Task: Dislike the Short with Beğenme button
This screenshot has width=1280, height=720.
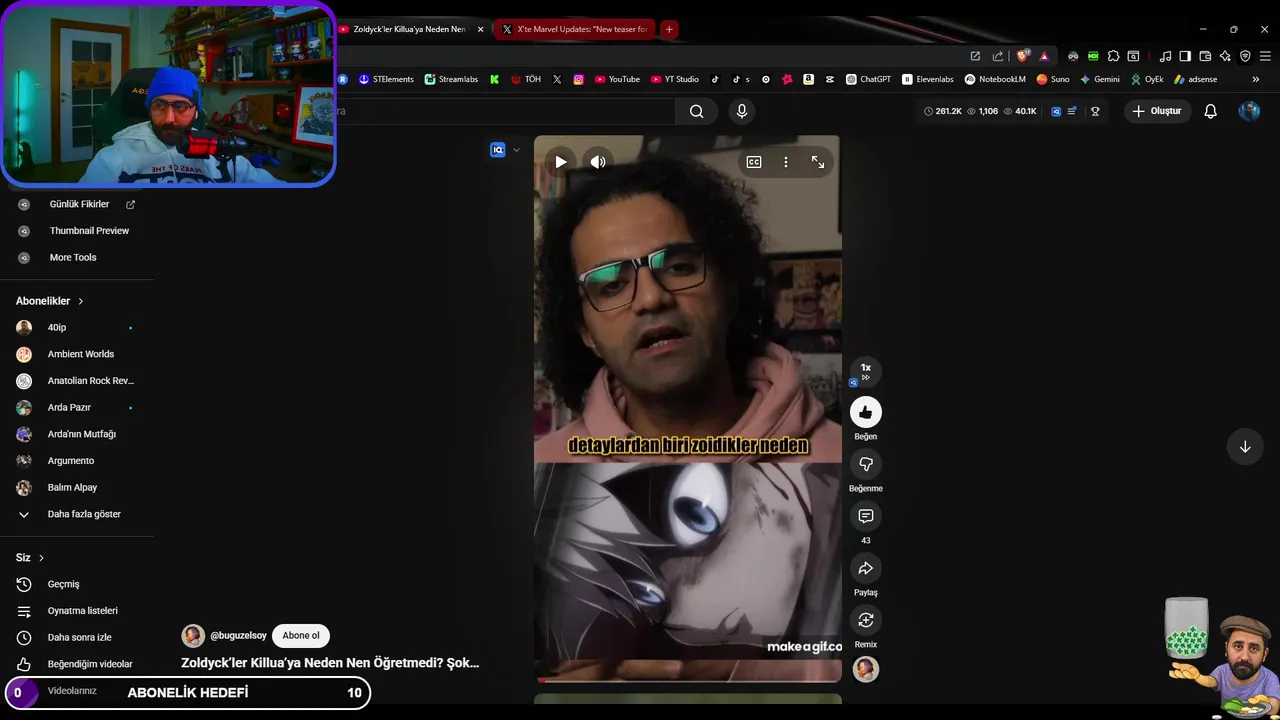Action: tap(866, 464)
